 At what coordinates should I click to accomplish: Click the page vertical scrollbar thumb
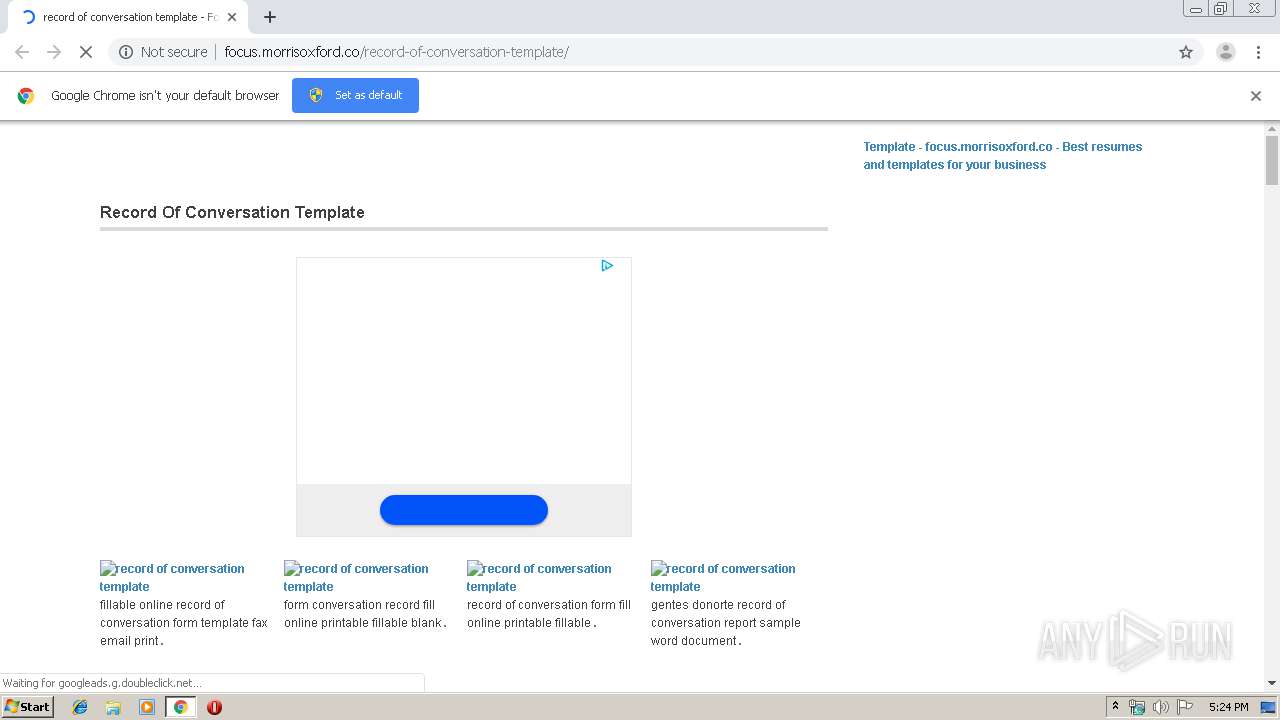(1272, 160)
